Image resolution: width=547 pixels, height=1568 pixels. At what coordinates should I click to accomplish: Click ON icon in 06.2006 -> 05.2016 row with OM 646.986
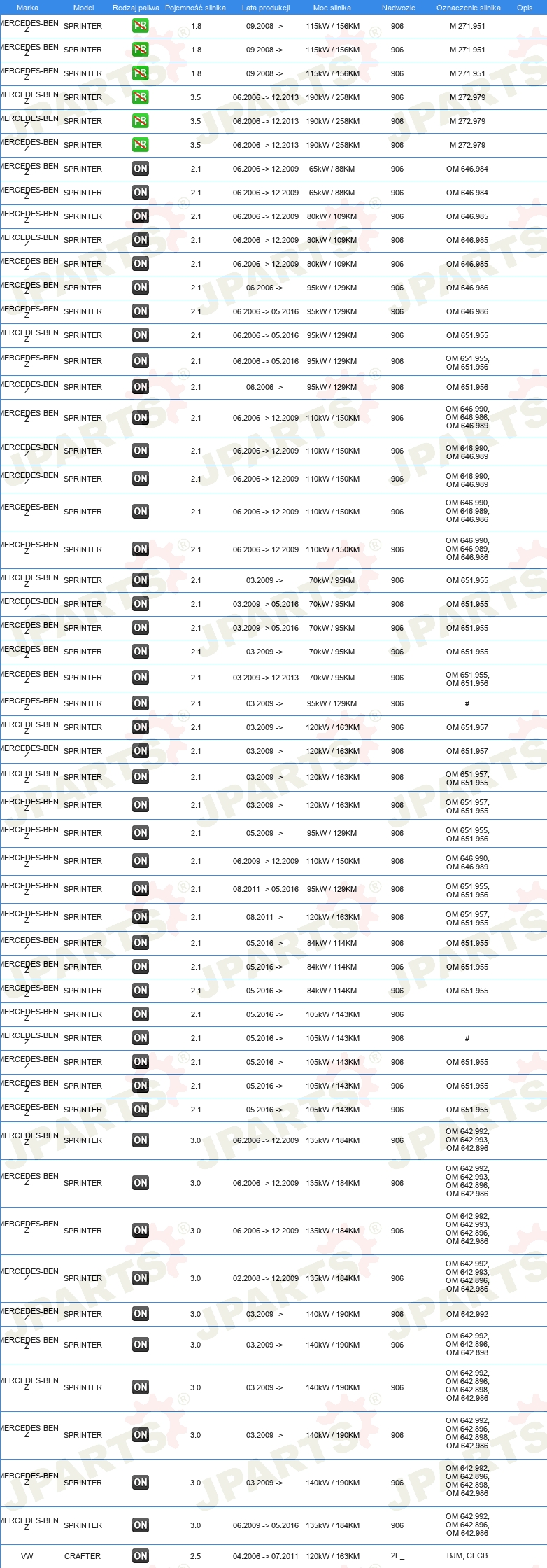tap(141, 311)
